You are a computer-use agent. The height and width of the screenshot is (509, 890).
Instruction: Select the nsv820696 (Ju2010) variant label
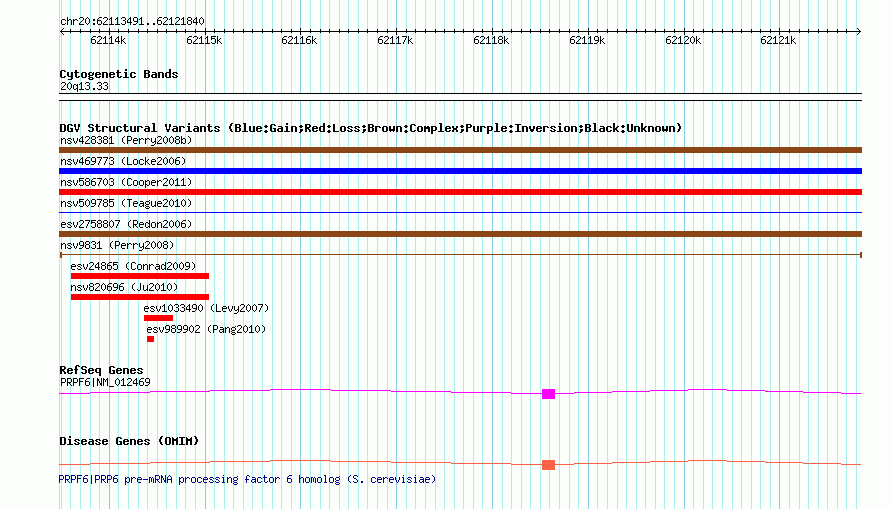[124, 287]
